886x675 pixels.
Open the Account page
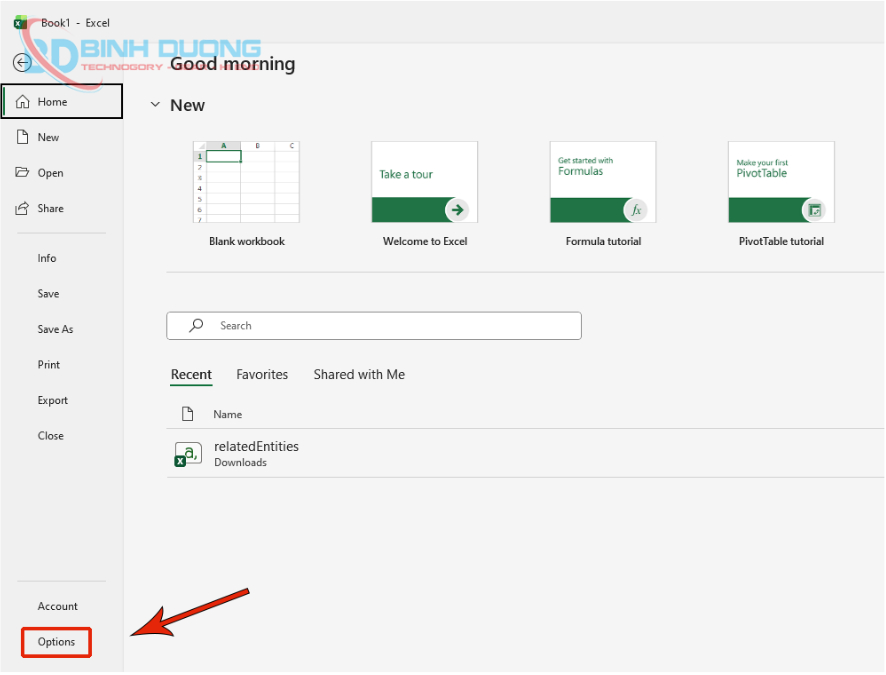click(x=57, y=606)
